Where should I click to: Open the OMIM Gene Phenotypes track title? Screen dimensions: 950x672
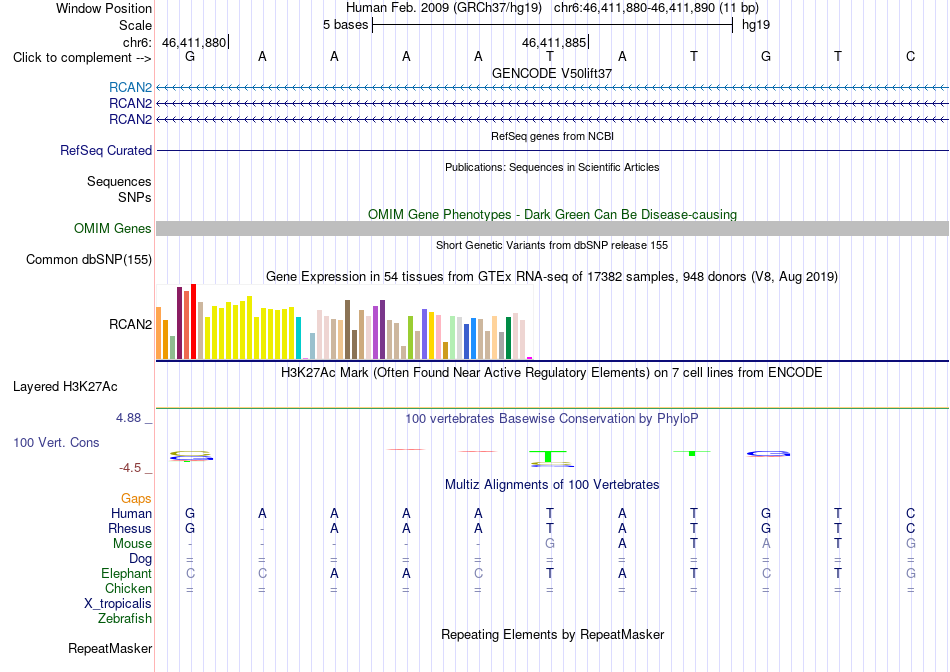(x=552, y=215)
